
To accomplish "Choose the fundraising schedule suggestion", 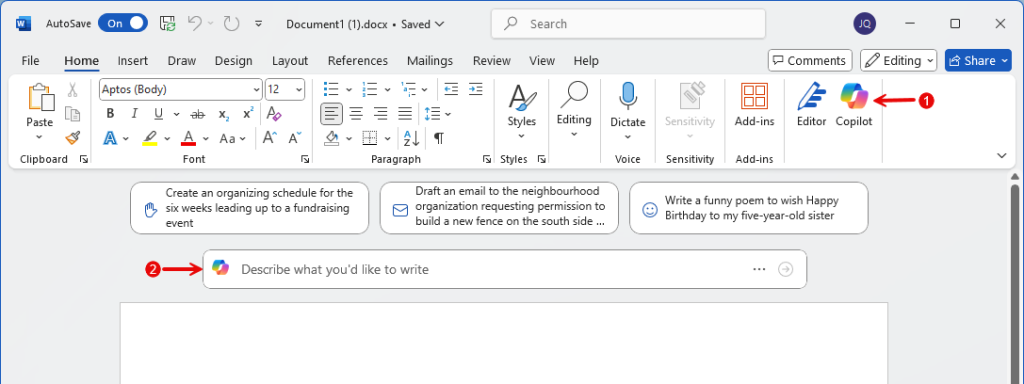I will point(249,208).
